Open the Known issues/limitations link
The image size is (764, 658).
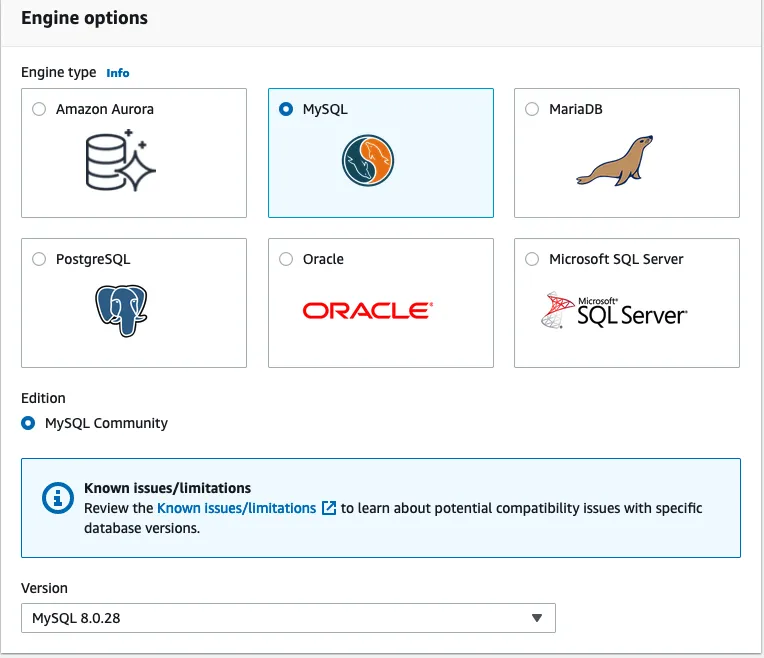click(x=236, y=508)
